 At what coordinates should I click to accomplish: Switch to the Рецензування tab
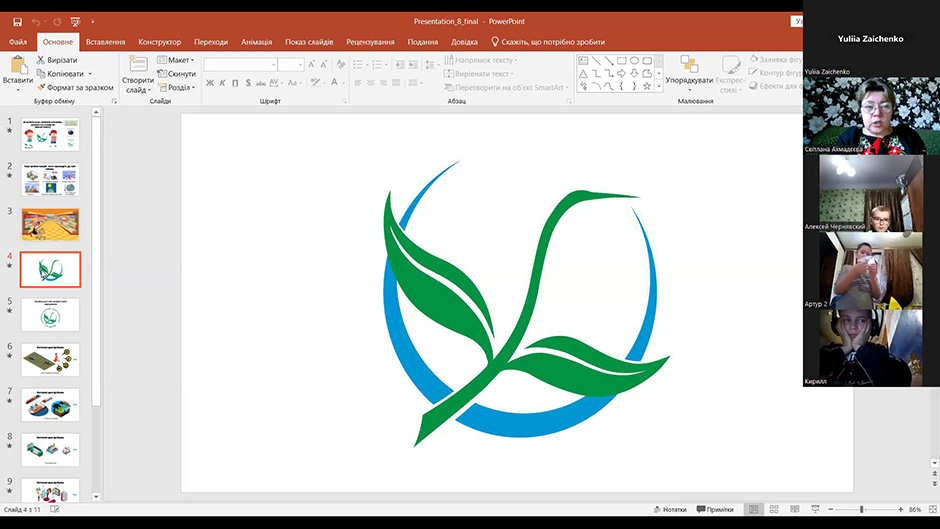pos(370,42)
